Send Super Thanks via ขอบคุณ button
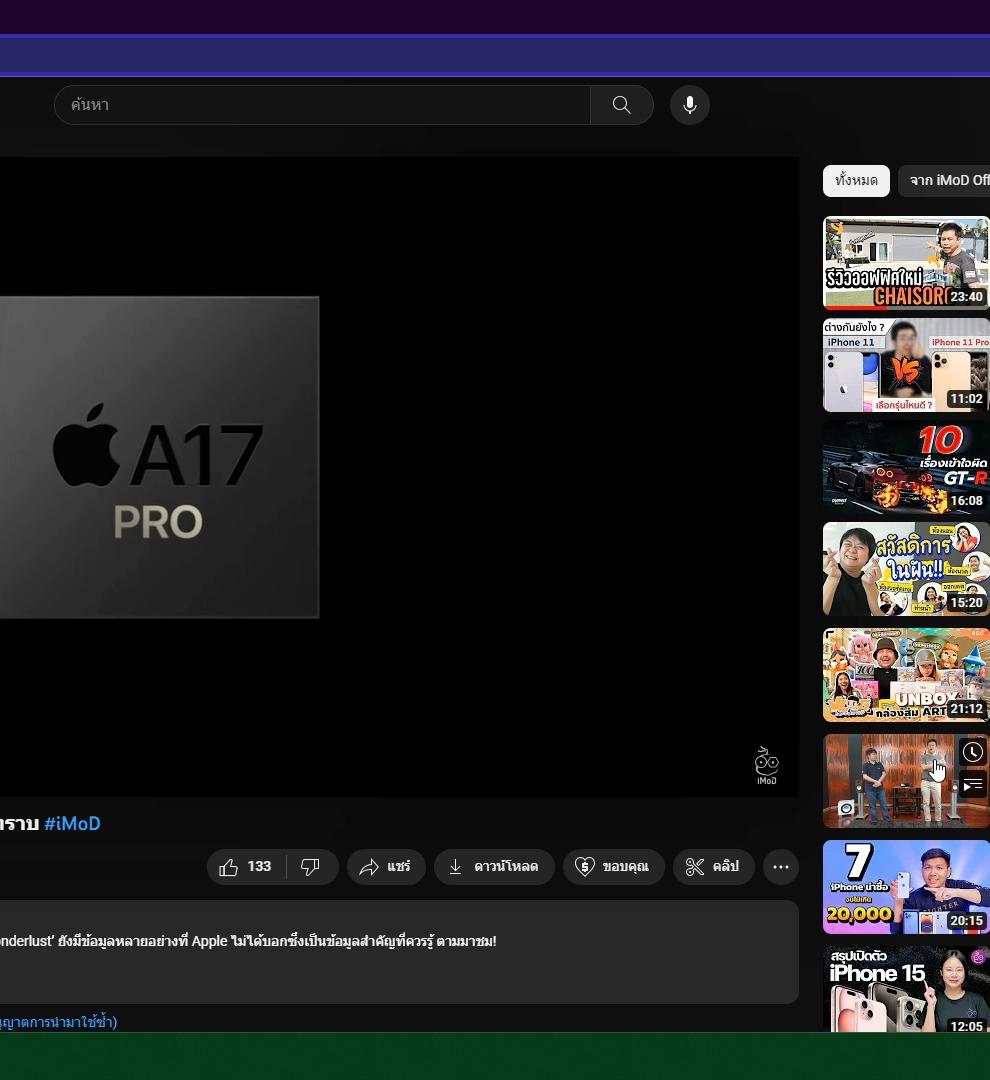990x1080 pixels. tap(614, 866)
